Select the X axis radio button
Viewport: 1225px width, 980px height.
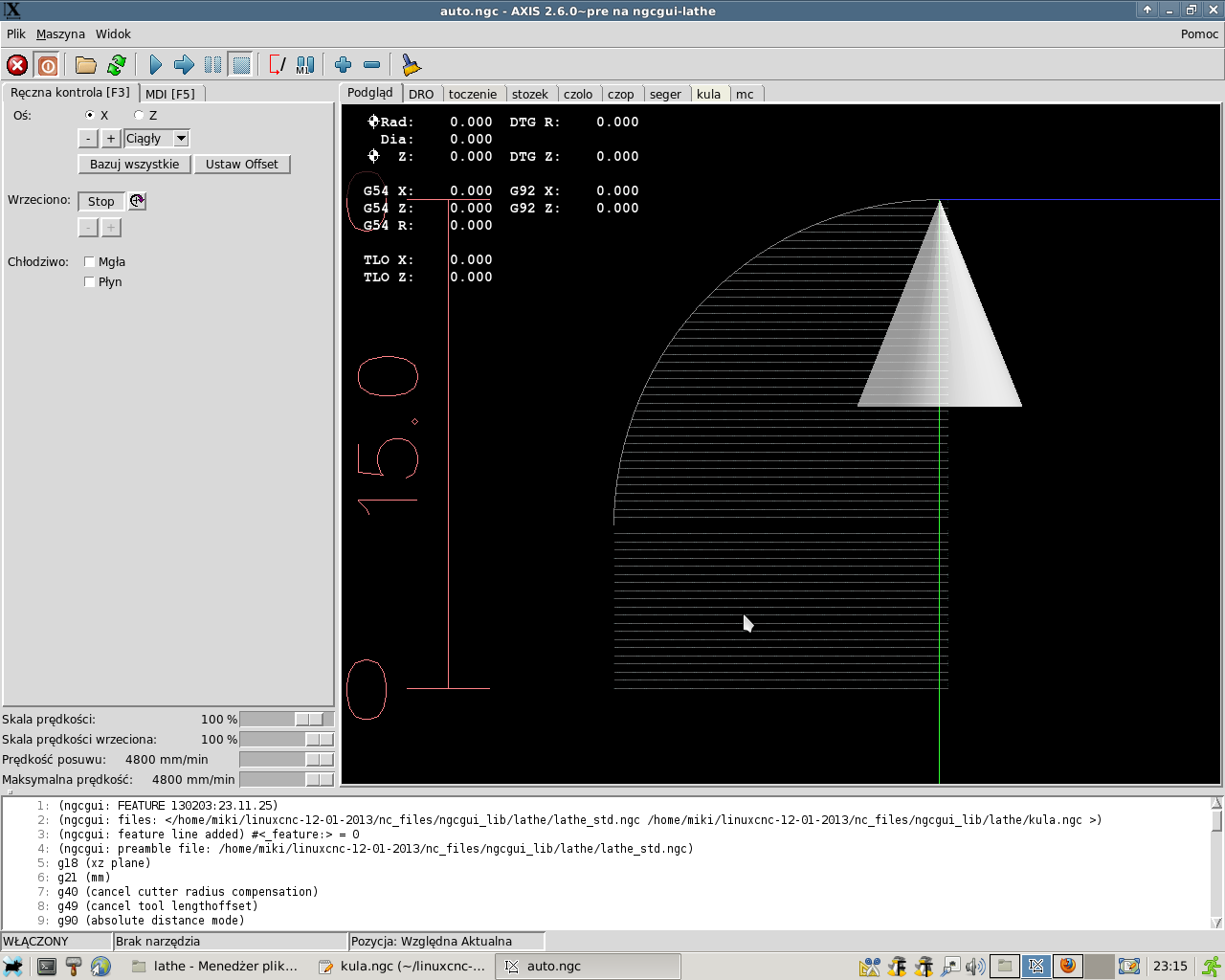coord(90,115)
